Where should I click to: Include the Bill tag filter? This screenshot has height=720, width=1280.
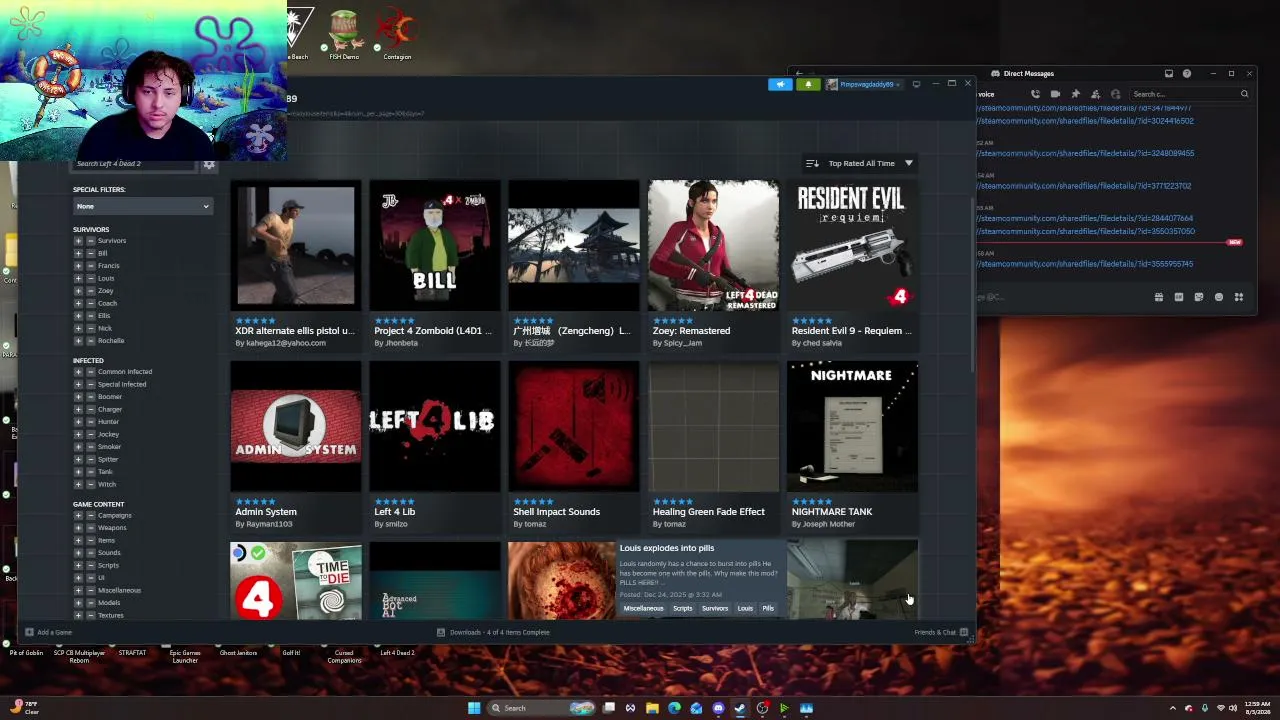click(78, 253)
